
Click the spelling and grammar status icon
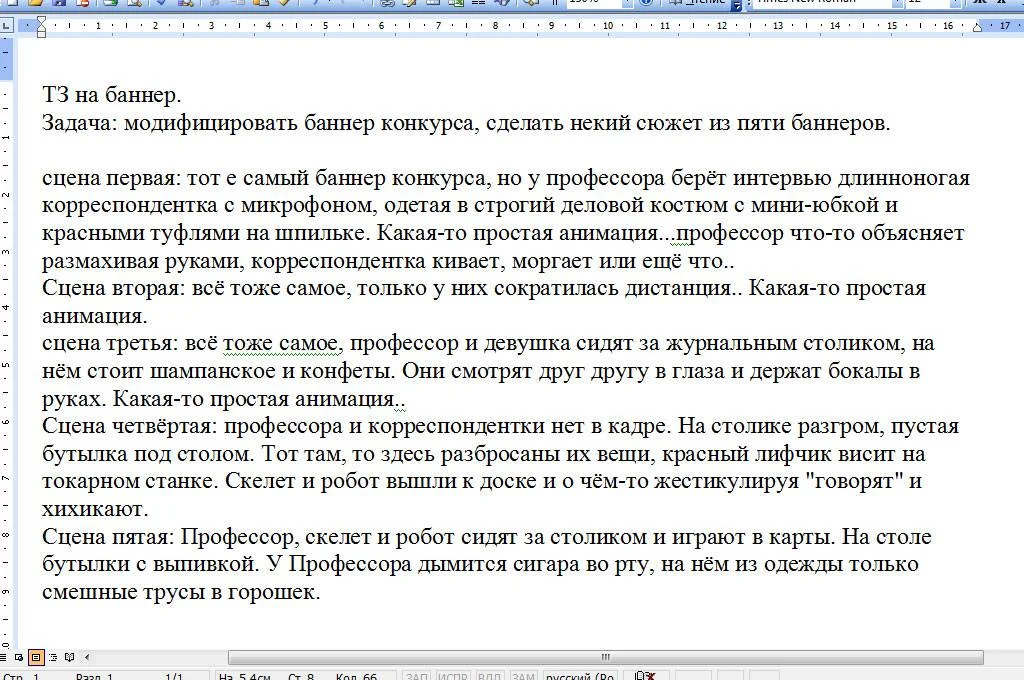pyautogui.click(x=645, y=676)
